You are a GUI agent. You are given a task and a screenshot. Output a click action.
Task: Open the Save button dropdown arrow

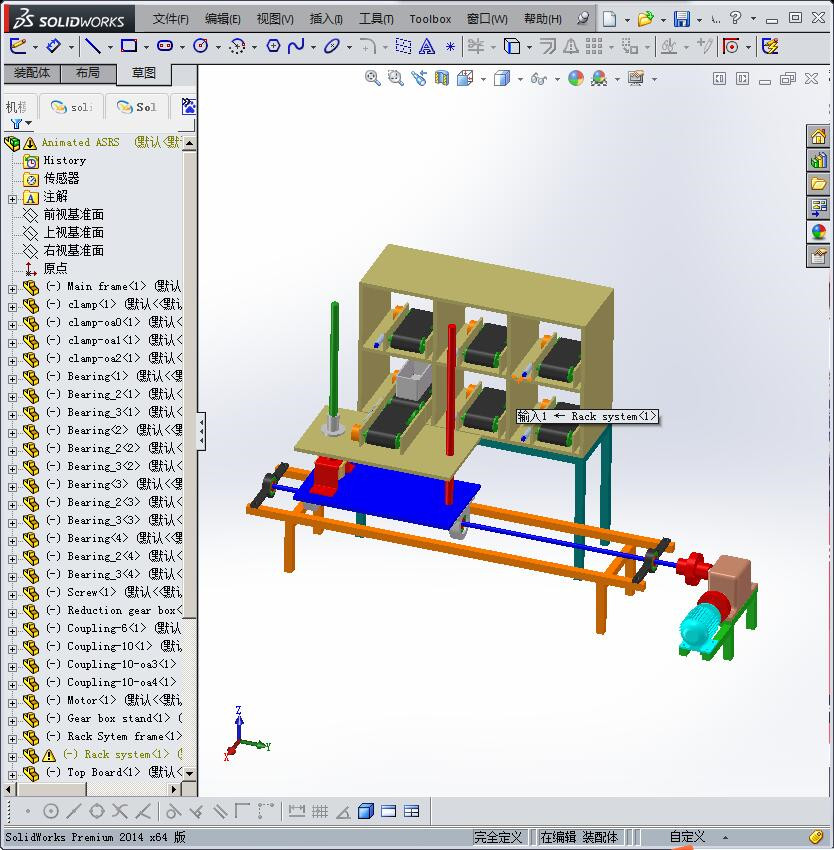(700, 20)
